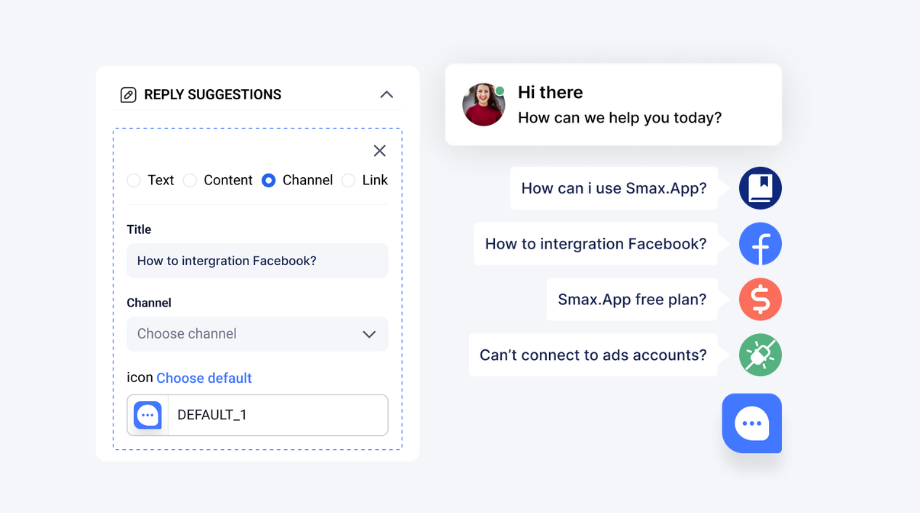Click 'How can we help you today?' text

[620, 118]
